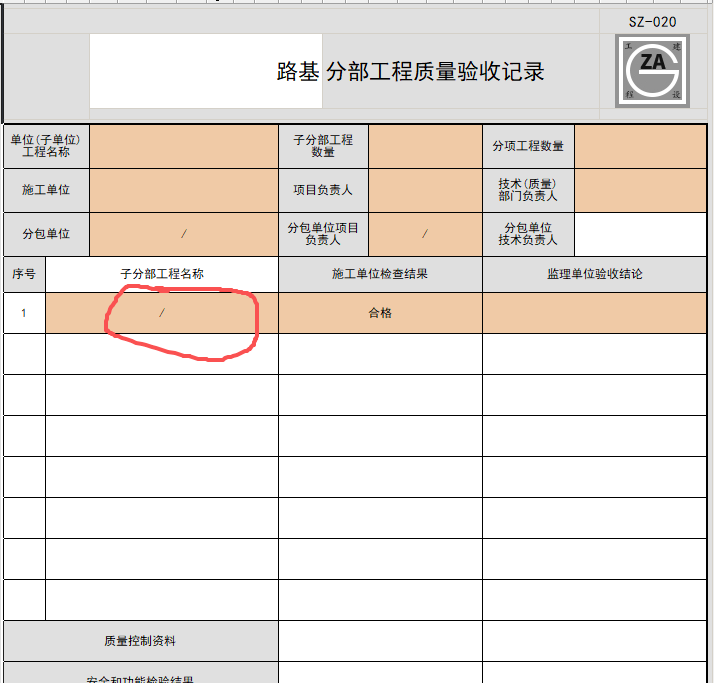Select the 合格 inspection result cell
Image resolution: width=714 pixels, height=683 pixels.
[380, 313]
